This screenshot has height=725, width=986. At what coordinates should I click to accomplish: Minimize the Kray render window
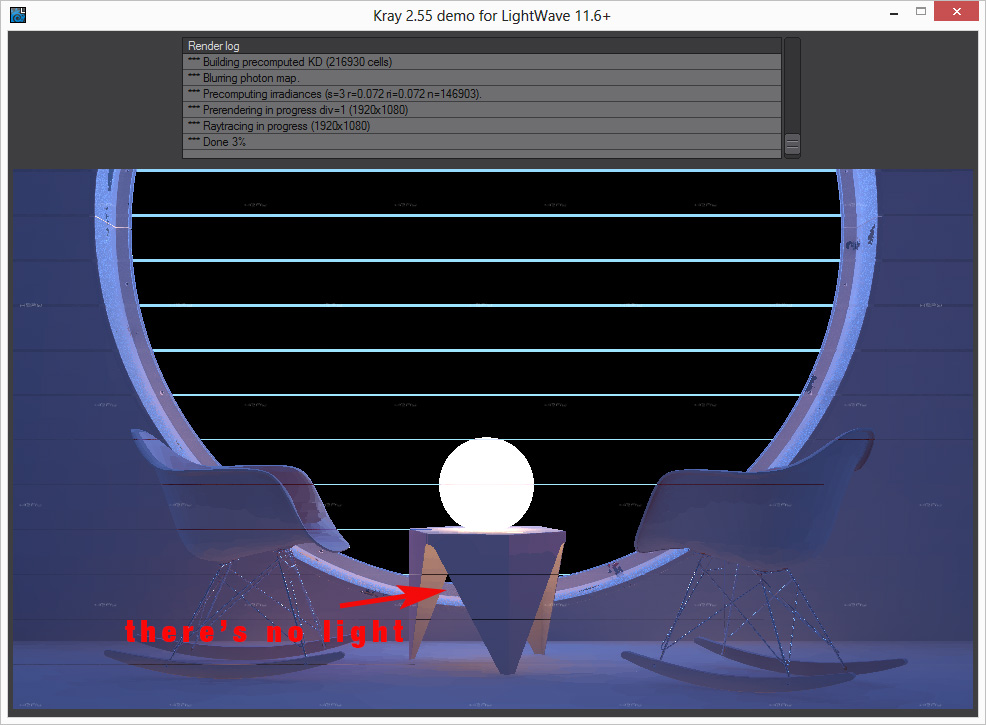[893, 14]
